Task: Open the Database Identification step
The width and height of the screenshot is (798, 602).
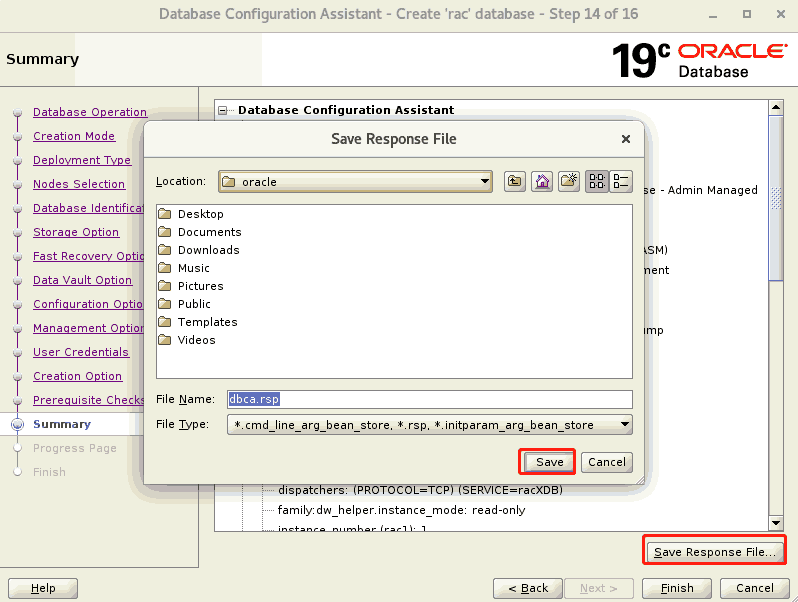Action: pyautogui.click(x=88, y=208)
